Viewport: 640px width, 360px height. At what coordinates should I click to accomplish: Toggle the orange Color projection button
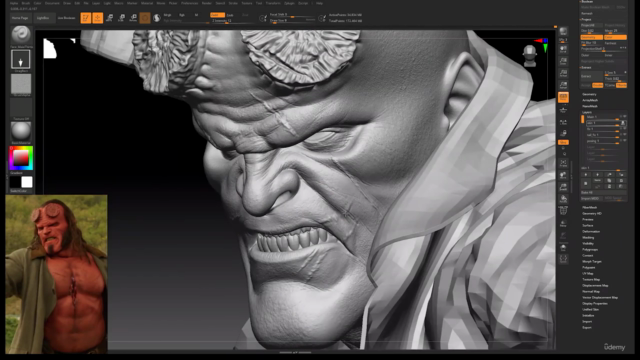pos(615,37)
